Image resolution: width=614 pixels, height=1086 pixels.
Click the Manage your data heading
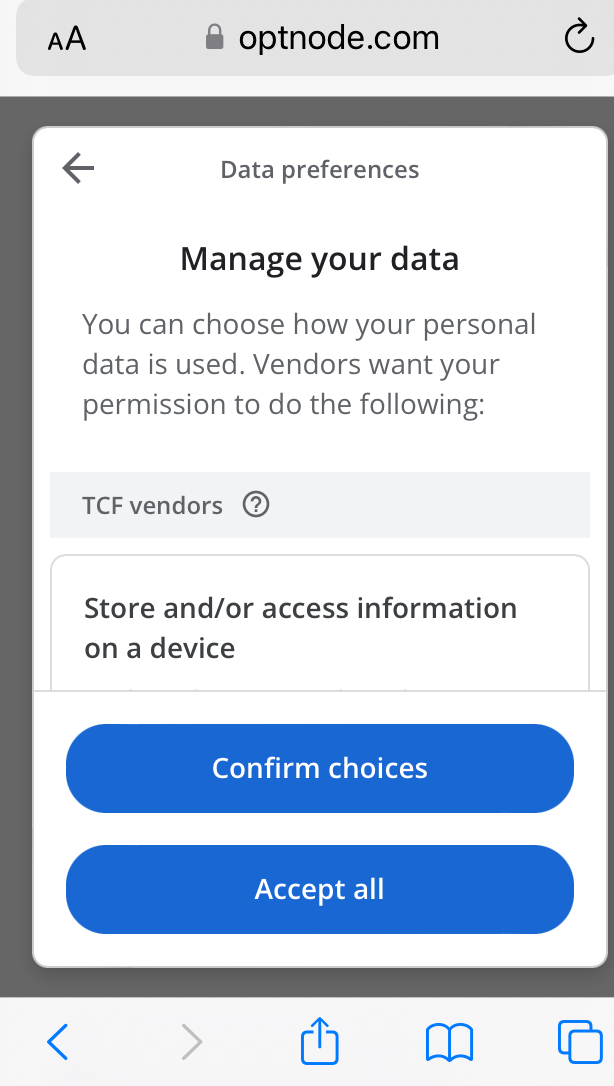coord(320,259)
